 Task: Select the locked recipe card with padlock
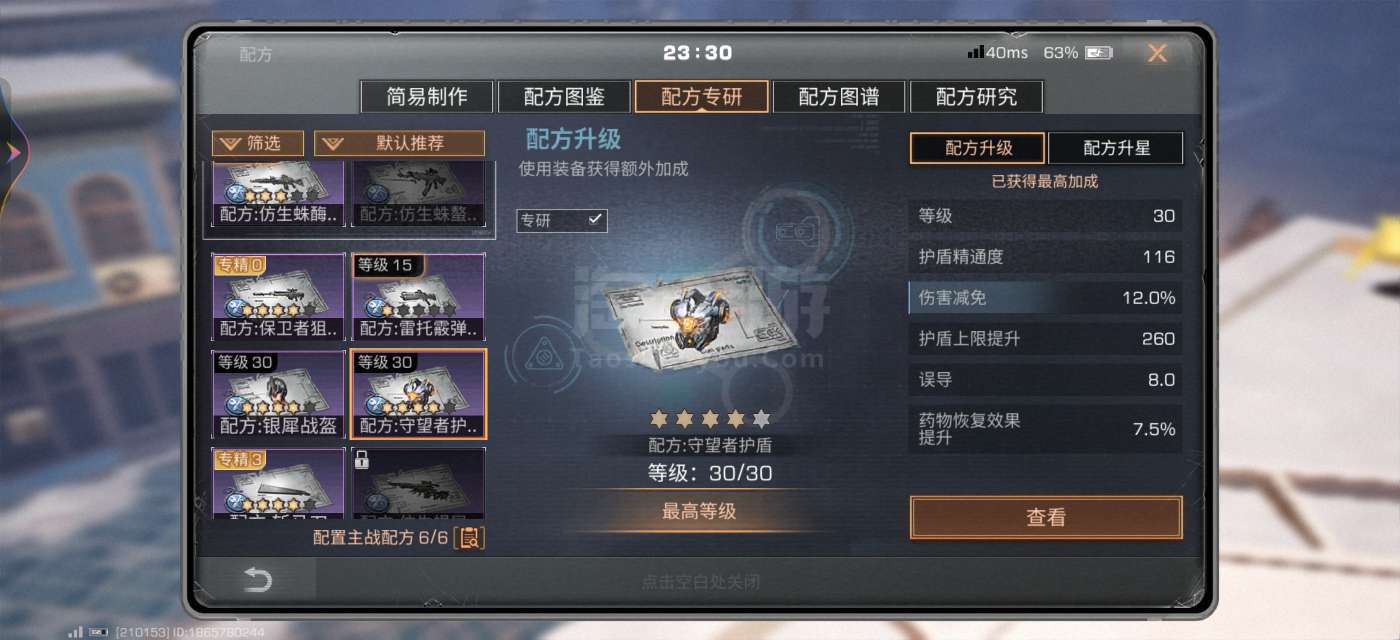click(417, 483)
